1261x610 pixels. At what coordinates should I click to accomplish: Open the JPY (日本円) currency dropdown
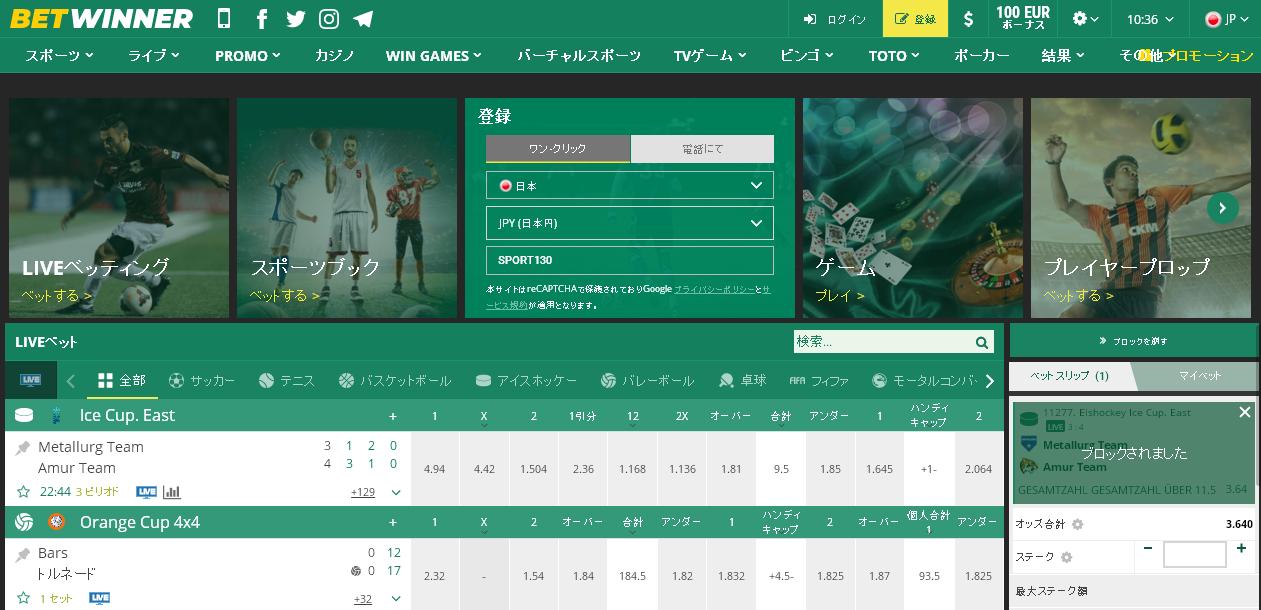coord(630,222)
